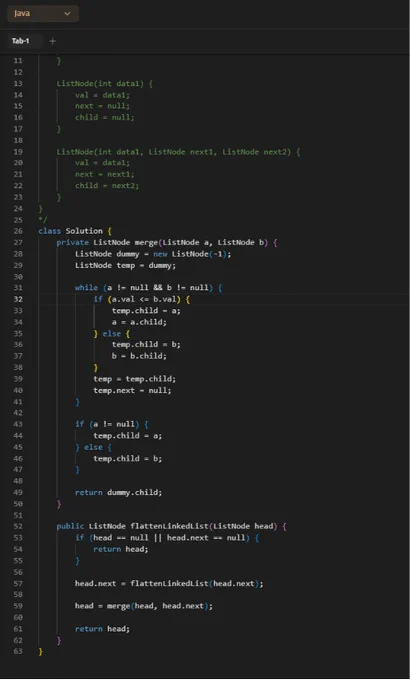Click the 'a = a.child;' line
The width and height of the screenshot is (410, 680).
coord(139,322)
